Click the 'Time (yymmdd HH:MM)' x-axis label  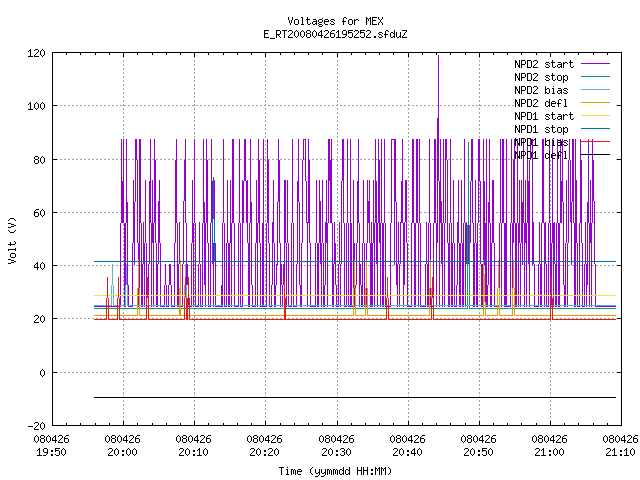[x=335, y=471]
